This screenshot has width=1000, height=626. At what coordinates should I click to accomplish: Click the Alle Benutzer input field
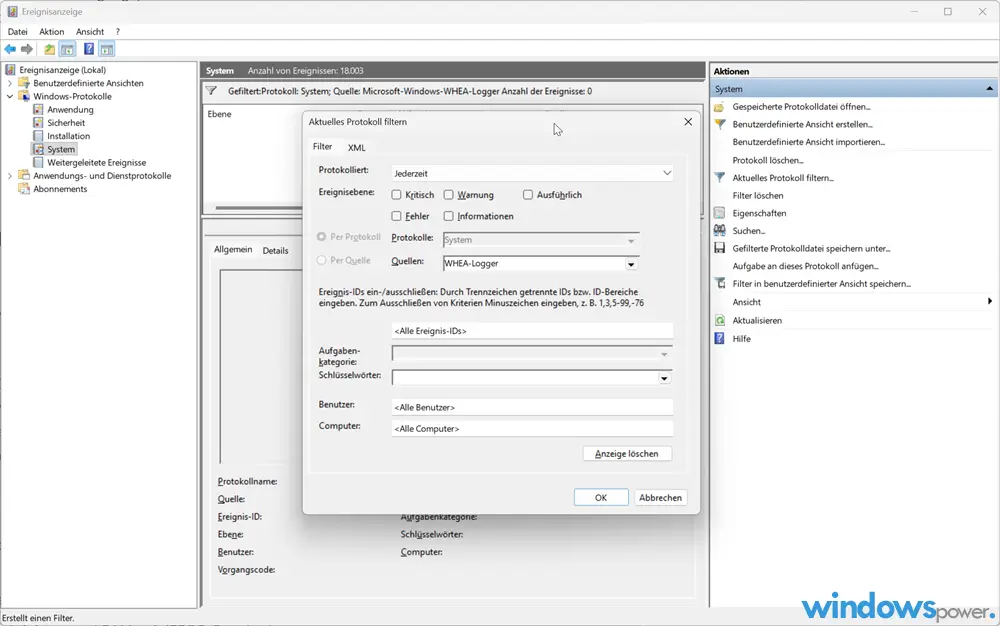[x=532, y=407]
